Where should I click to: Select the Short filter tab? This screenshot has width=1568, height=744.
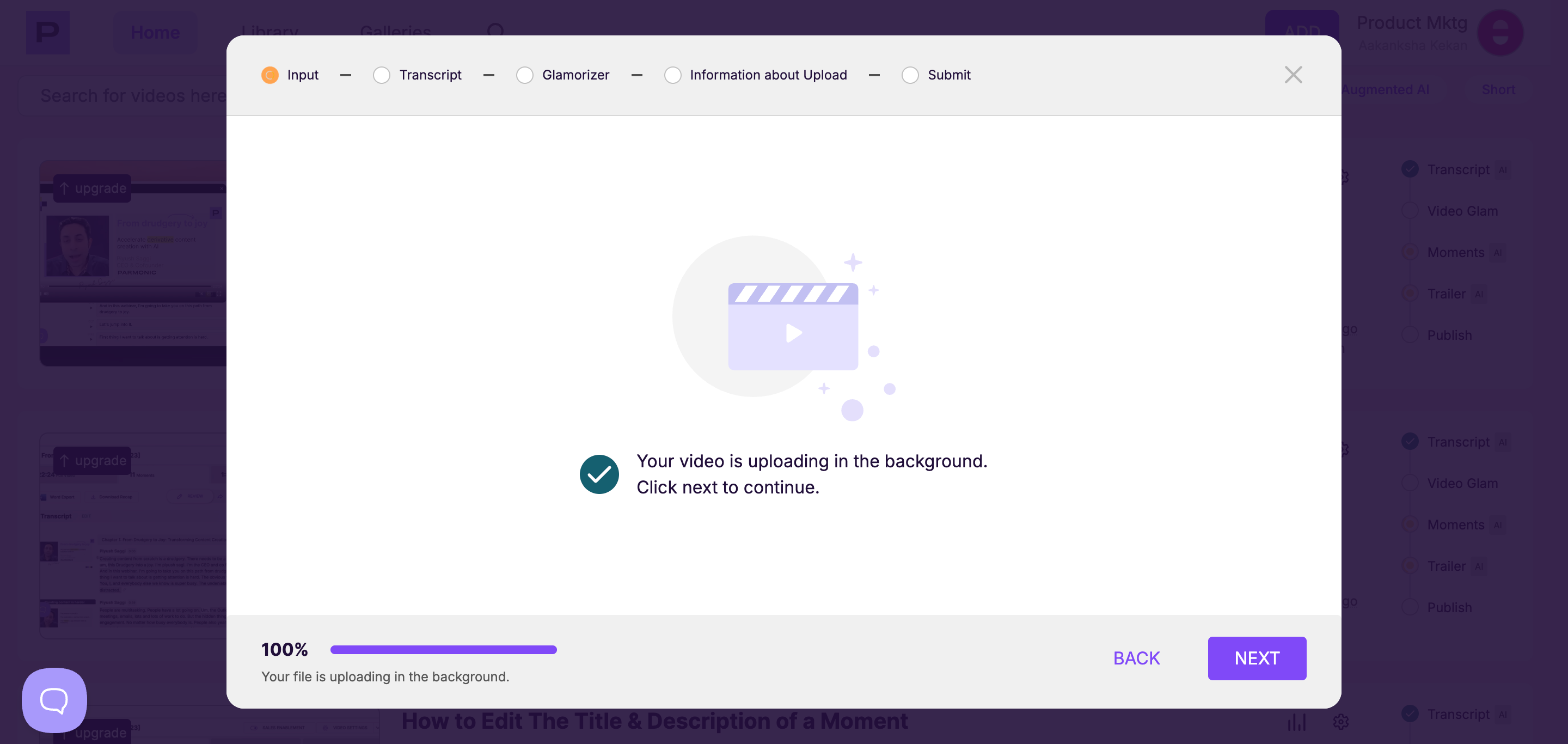tap(1498, 89)
